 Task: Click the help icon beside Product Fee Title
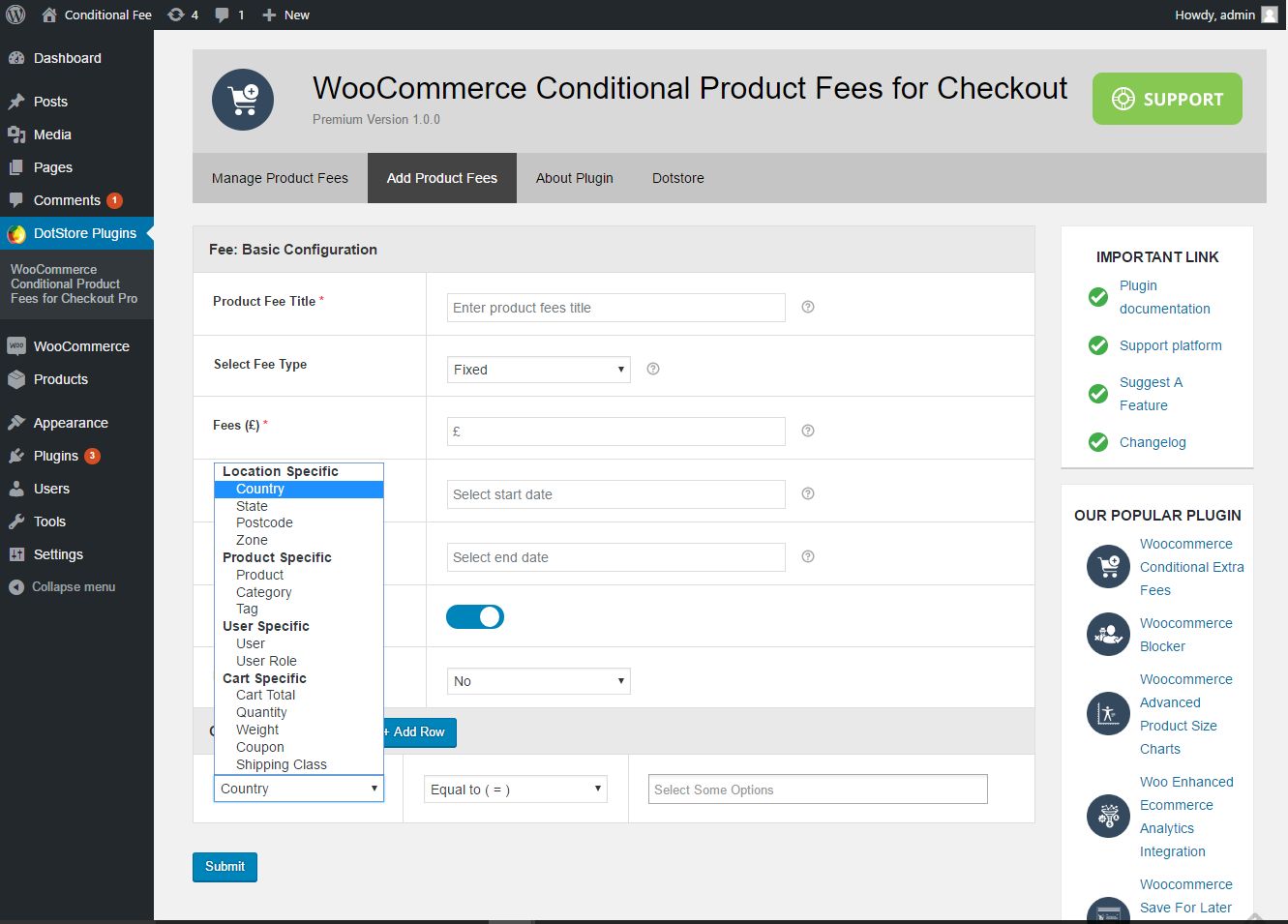click(808, 307)
